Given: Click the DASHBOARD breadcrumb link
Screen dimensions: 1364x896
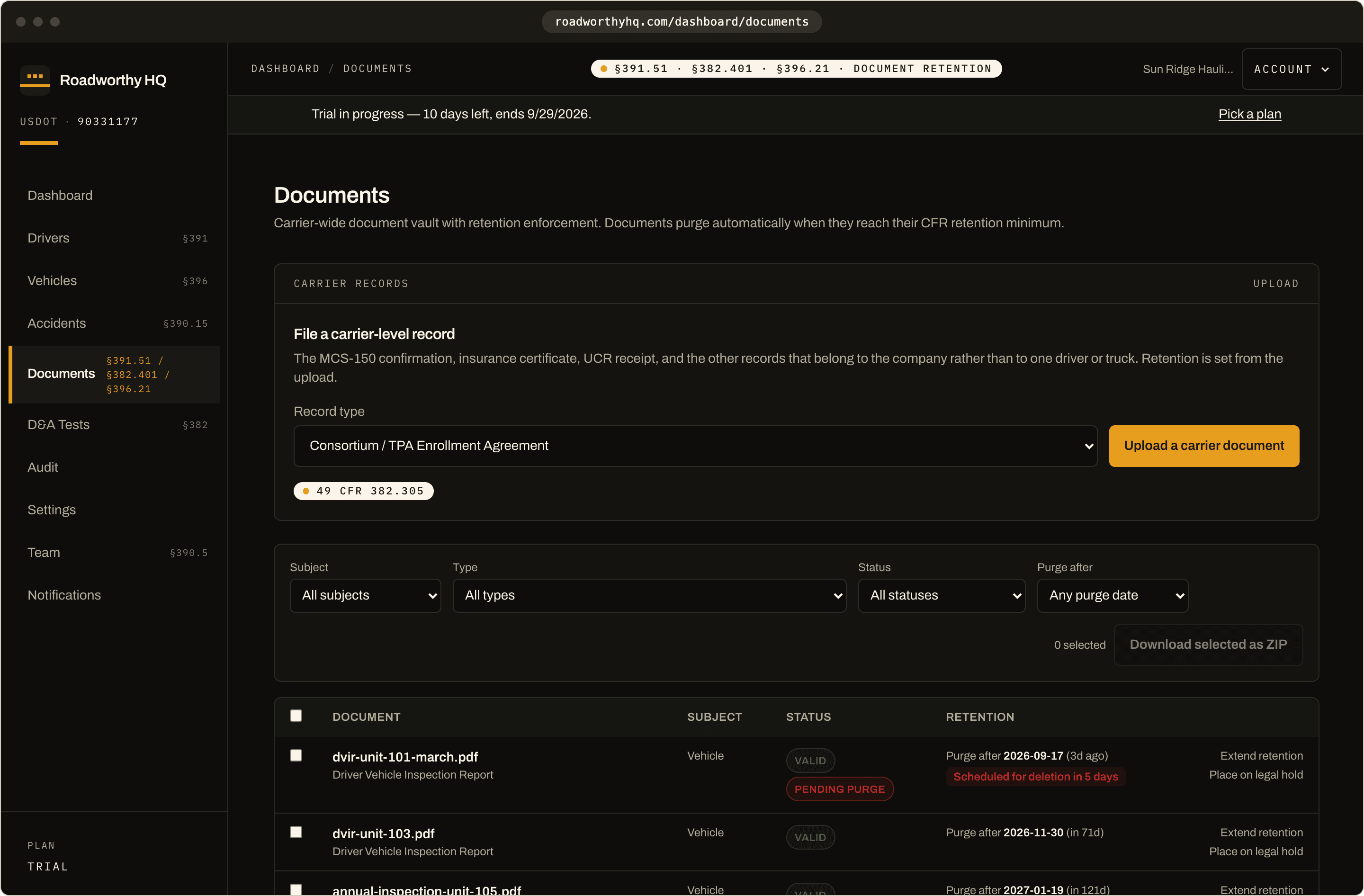Looking at the screenshot, I should pyautogui.click(x=286, y=69).
